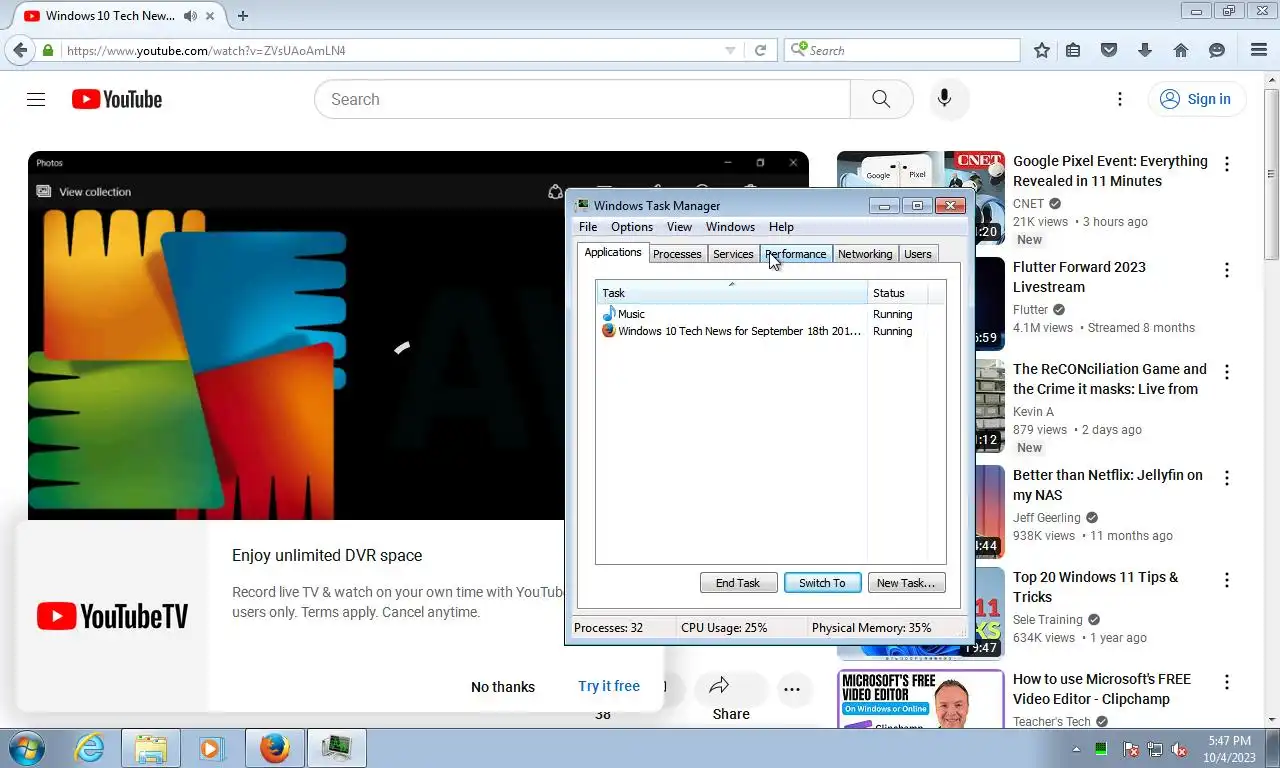The height and width of the screenshot is (768, 1280).
Task: Open options for the ReCONciliation Game video
Action: coord(1227,372)
